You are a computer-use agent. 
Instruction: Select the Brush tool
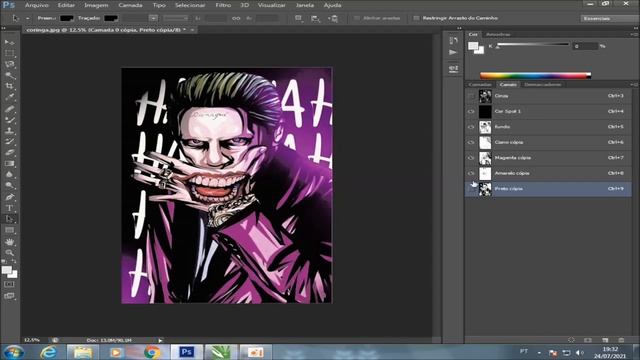(9, 120)
